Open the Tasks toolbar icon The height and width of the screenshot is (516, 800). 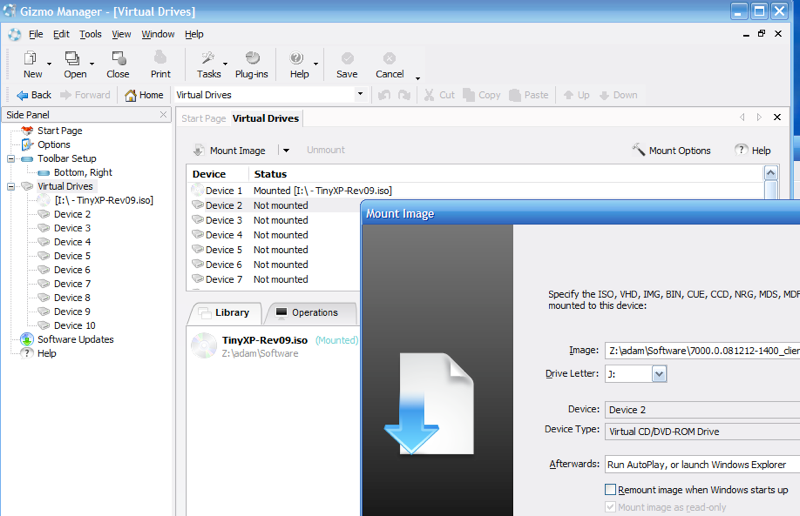(x=208, y=59)
